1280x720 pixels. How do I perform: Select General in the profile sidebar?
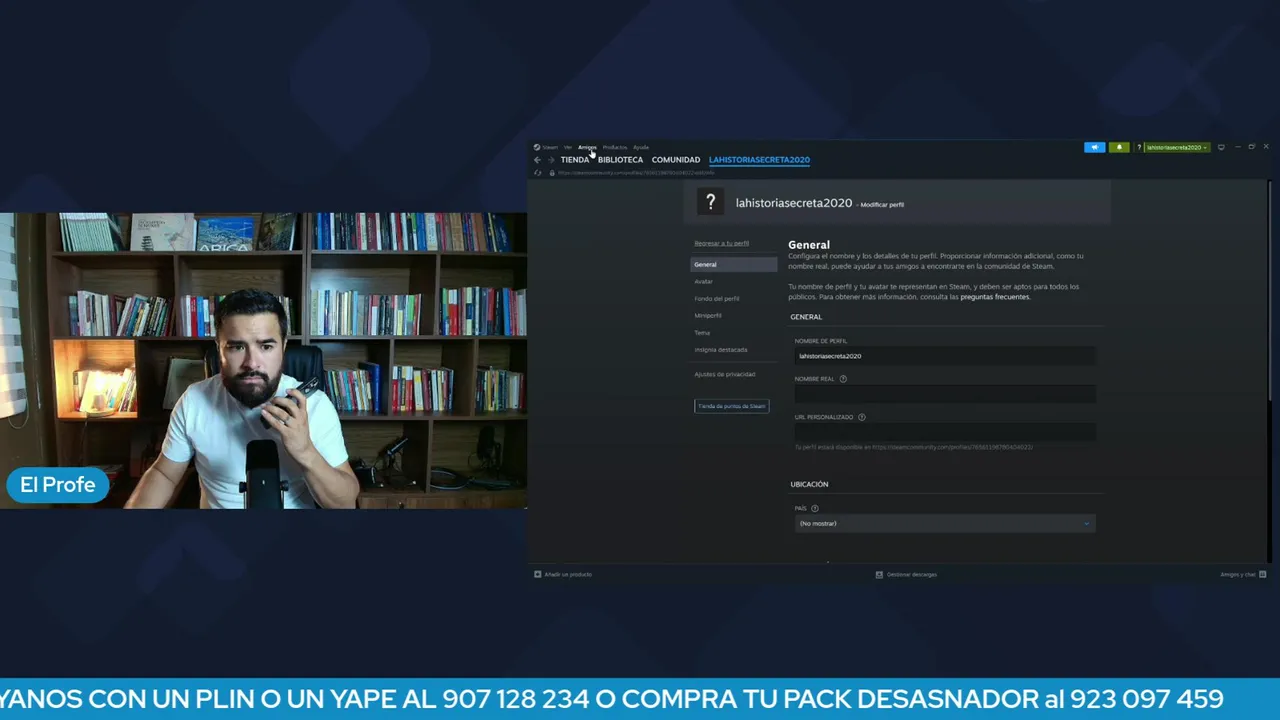click(734, 264)
